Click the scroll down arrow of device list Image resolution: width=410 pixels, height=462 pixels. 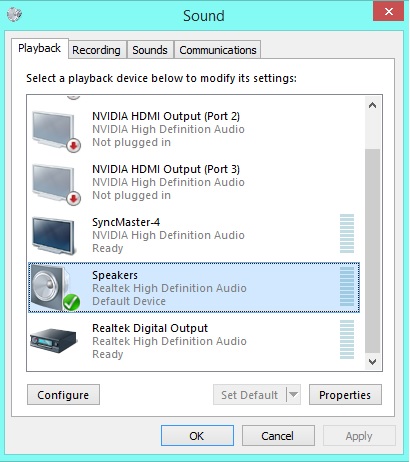pyautogui.click(x=373, y=361)
